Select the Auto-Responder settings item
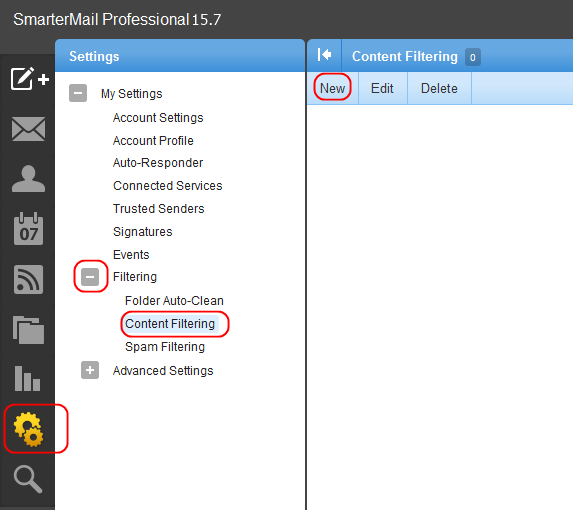The image size is (573, 510). tap(158, 163)
